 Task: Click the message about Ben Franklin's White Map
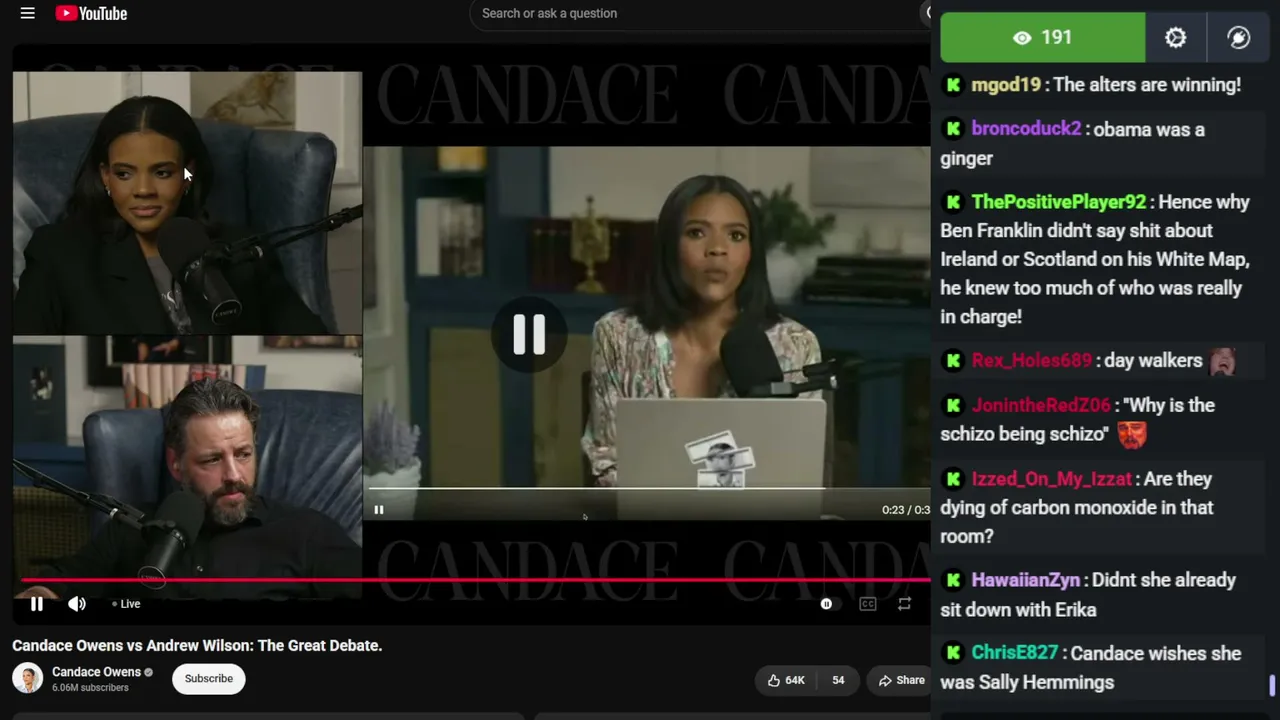(1096, 259)
